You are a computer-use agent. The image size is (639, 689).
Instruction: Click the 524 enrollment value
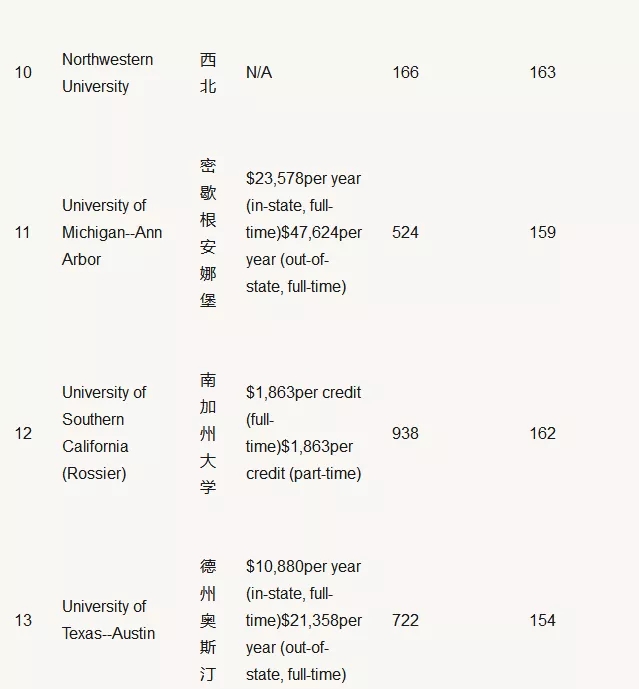(405, 232)
